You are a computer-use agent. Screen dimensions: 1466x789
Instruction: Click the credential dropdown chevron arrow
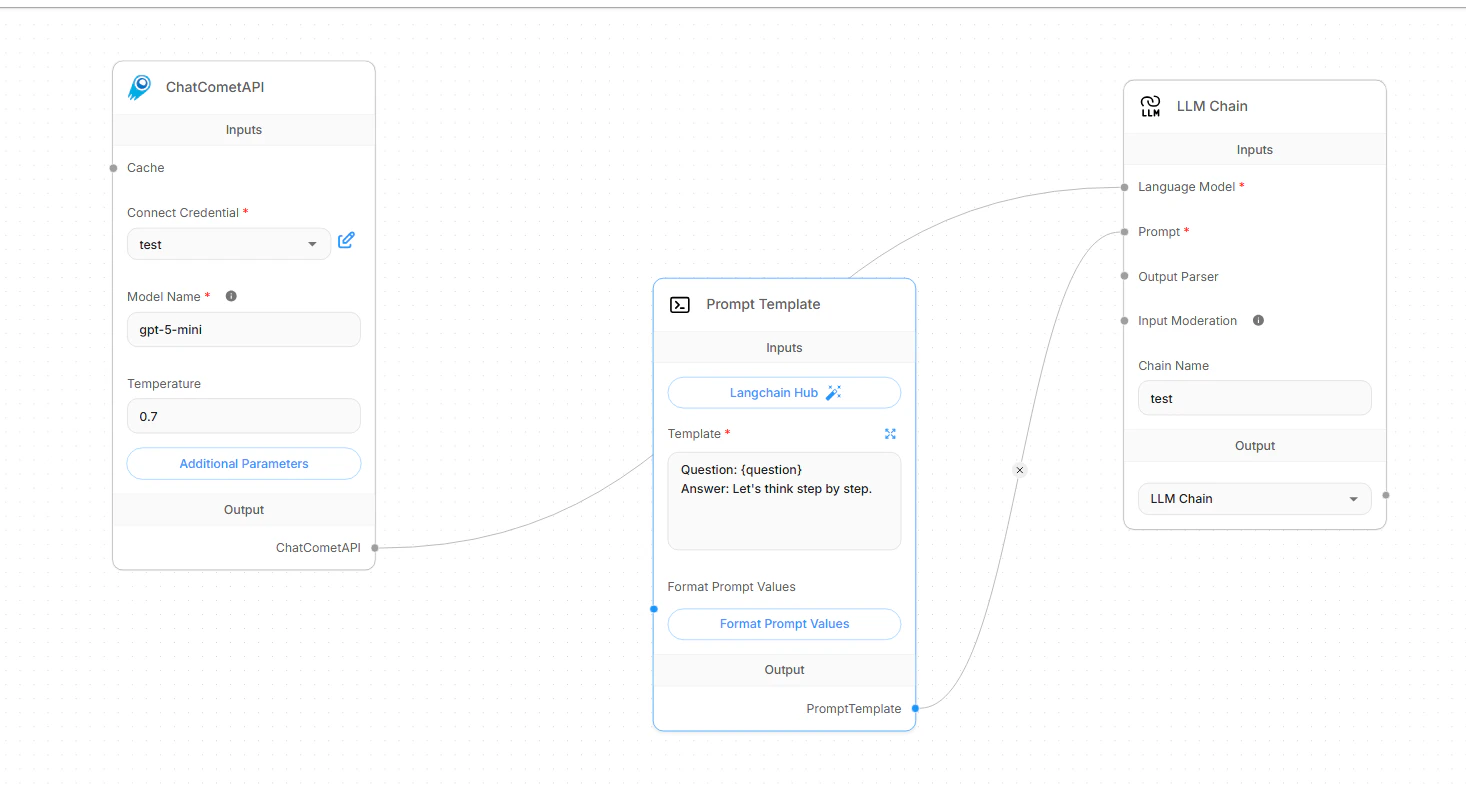pyautogui.click(x=313, y=244)
